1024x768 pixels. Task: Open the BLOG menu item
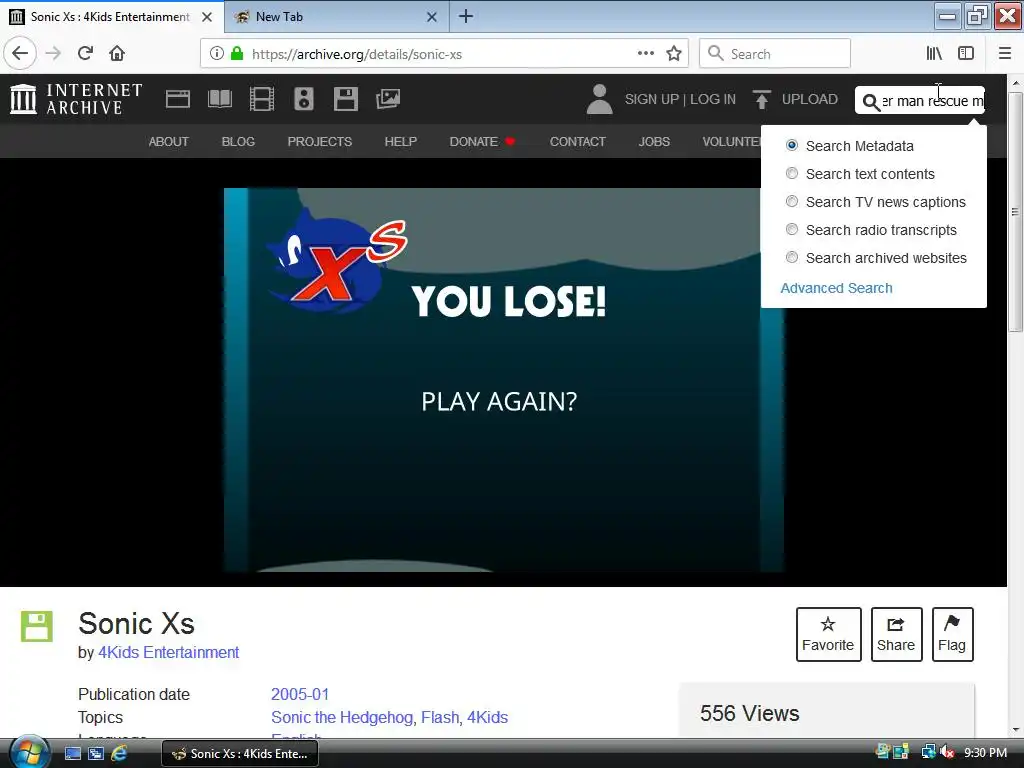(238, 142)
